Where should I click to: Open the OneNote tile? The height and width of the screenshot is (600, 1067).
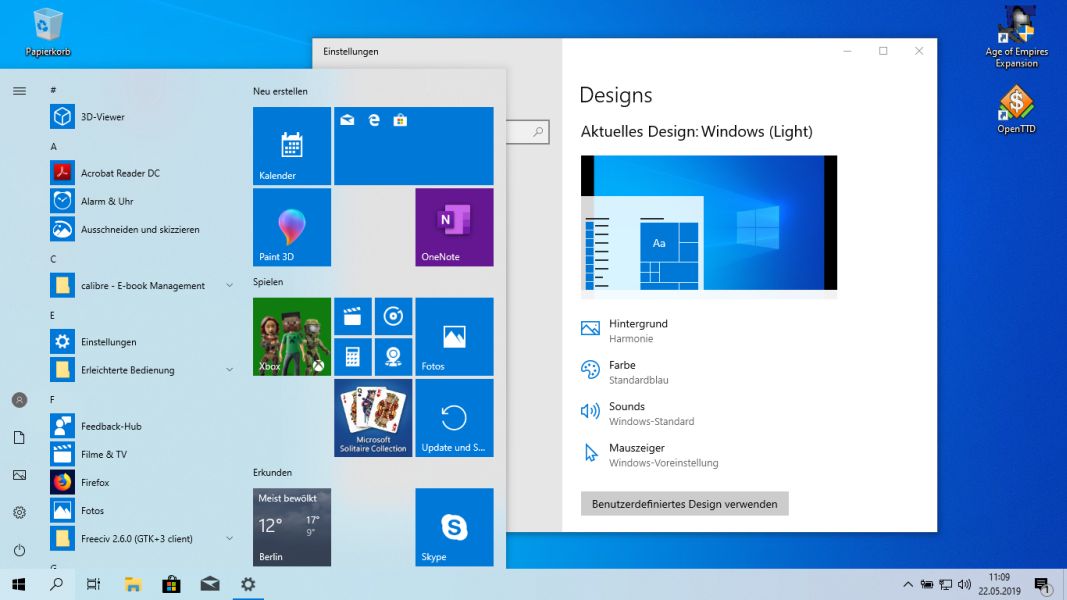(x=455, y=227)
